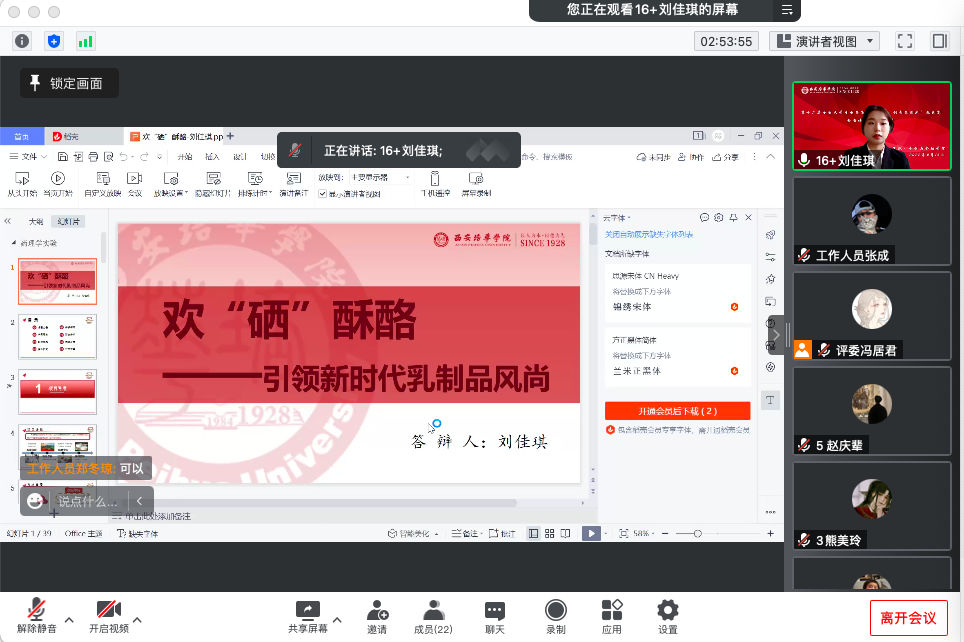Image resolution: width=964 pixels, height=642 pixels.
Task: Check the green network signal icon
Action: (86, 41)
